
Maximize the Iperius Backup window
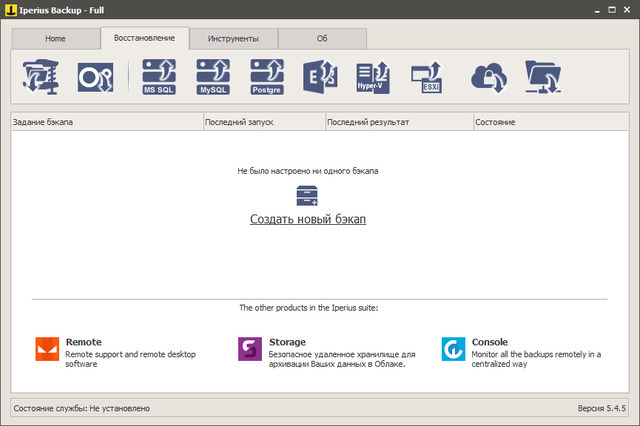(612, 10)
